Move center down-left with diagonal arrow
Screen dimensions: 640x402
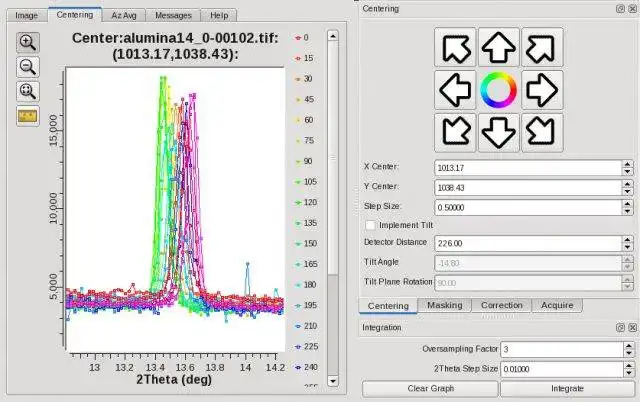point(455,133)
